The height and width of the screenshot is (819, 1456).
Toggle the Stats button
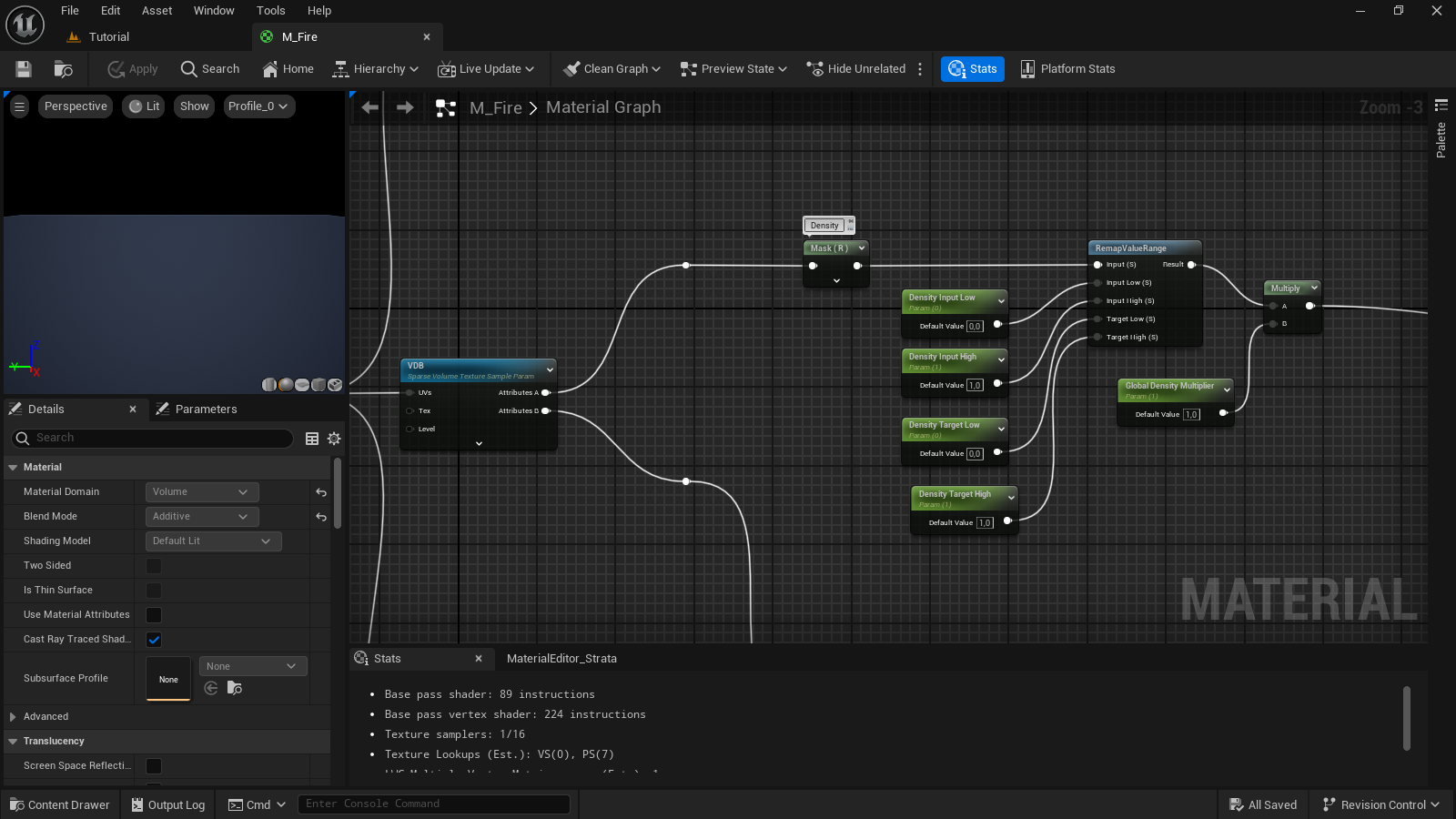click(973, 69)
